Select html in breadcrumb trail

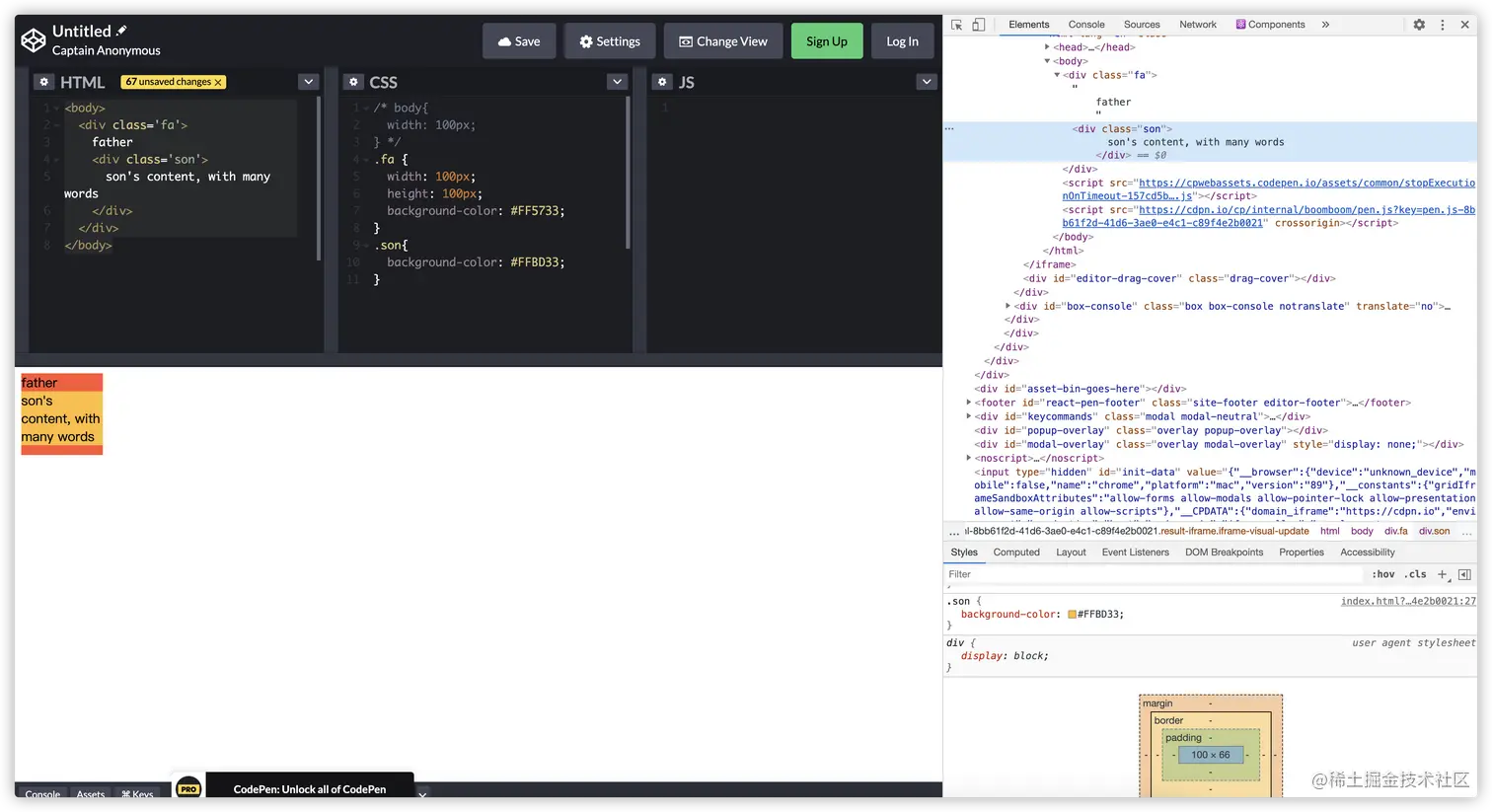(x=1330, y=531)
